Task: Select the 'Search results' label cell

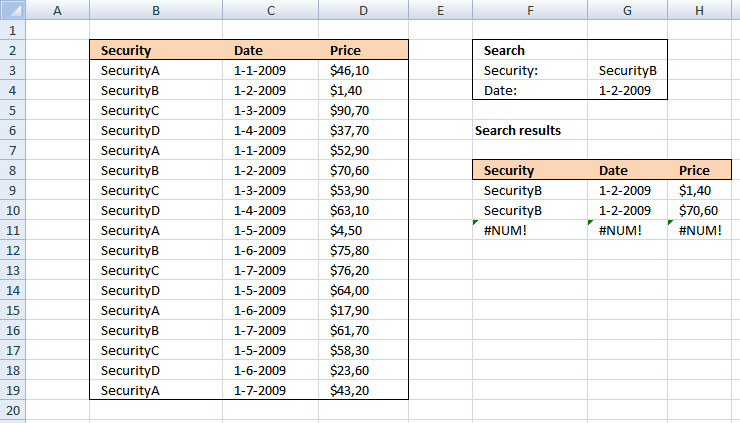Action: pyautogui.click(x=529, y=131)
